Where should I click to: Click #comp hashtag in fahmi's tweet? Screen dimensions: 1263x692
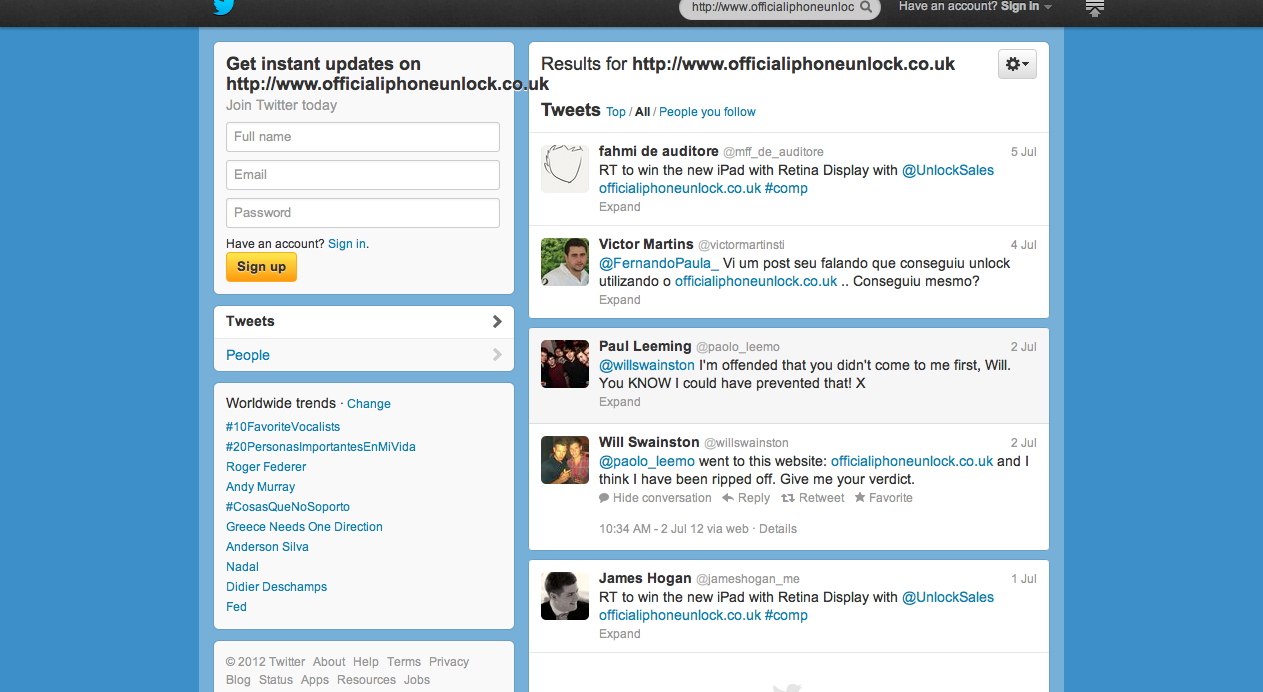(786, 188)
